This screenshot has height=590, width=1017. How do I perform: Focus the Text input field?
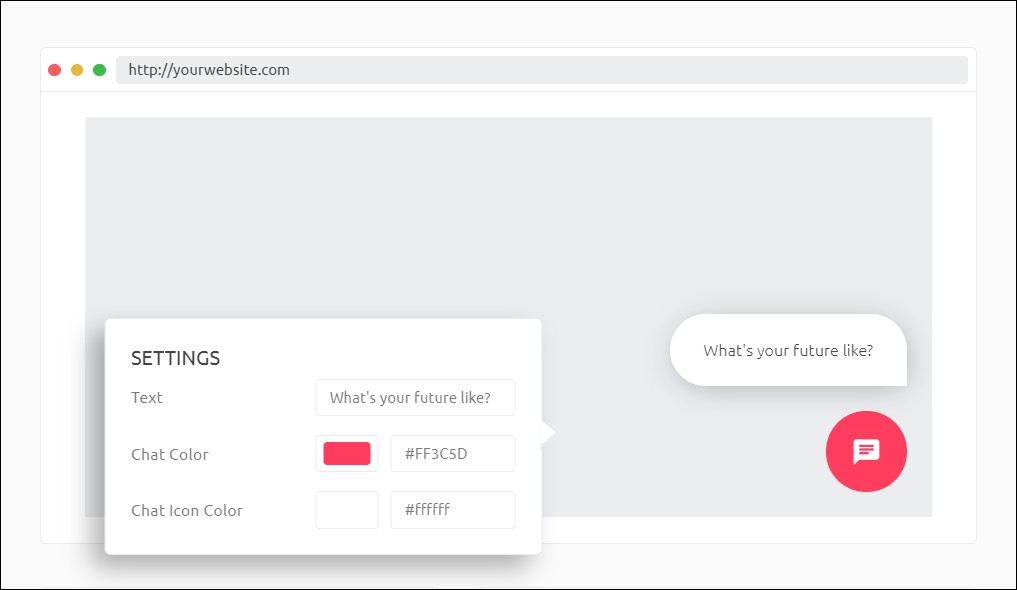pyautogui.click(x=415, y=397)
